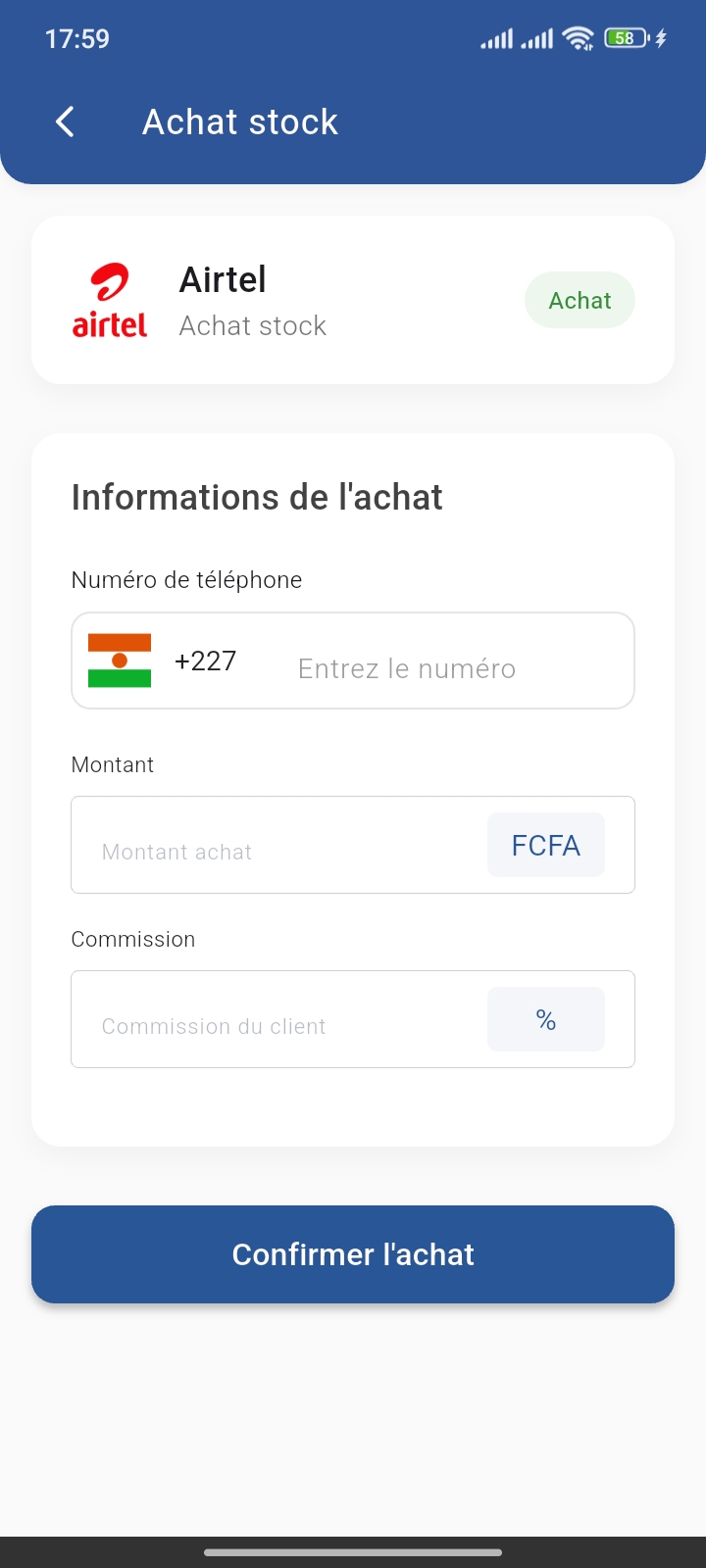Viewport: 706px width, 1568px height.
Task: Tap the first signal strength icon
Action: pyautogui.click(x=496, y=39)
